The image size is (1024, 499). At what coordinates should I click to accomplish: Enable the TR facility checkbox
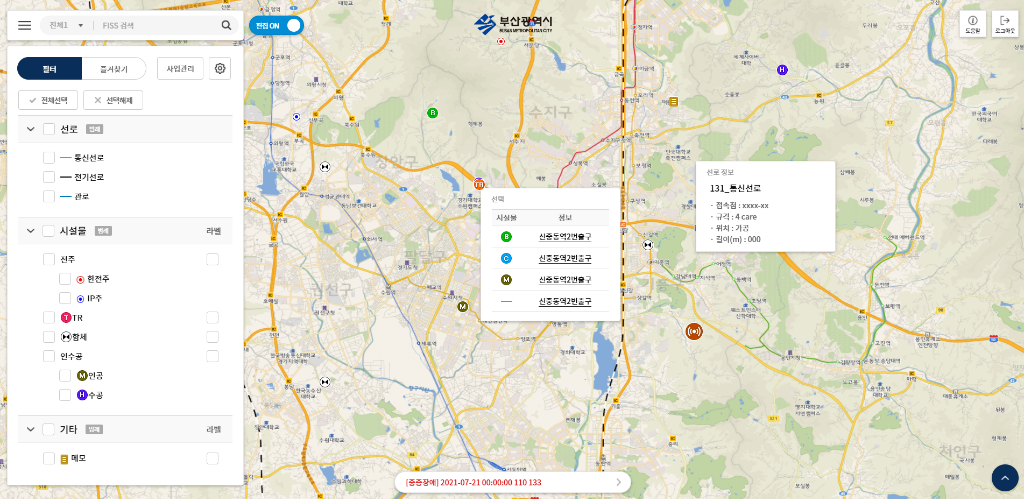pos(49,317)
